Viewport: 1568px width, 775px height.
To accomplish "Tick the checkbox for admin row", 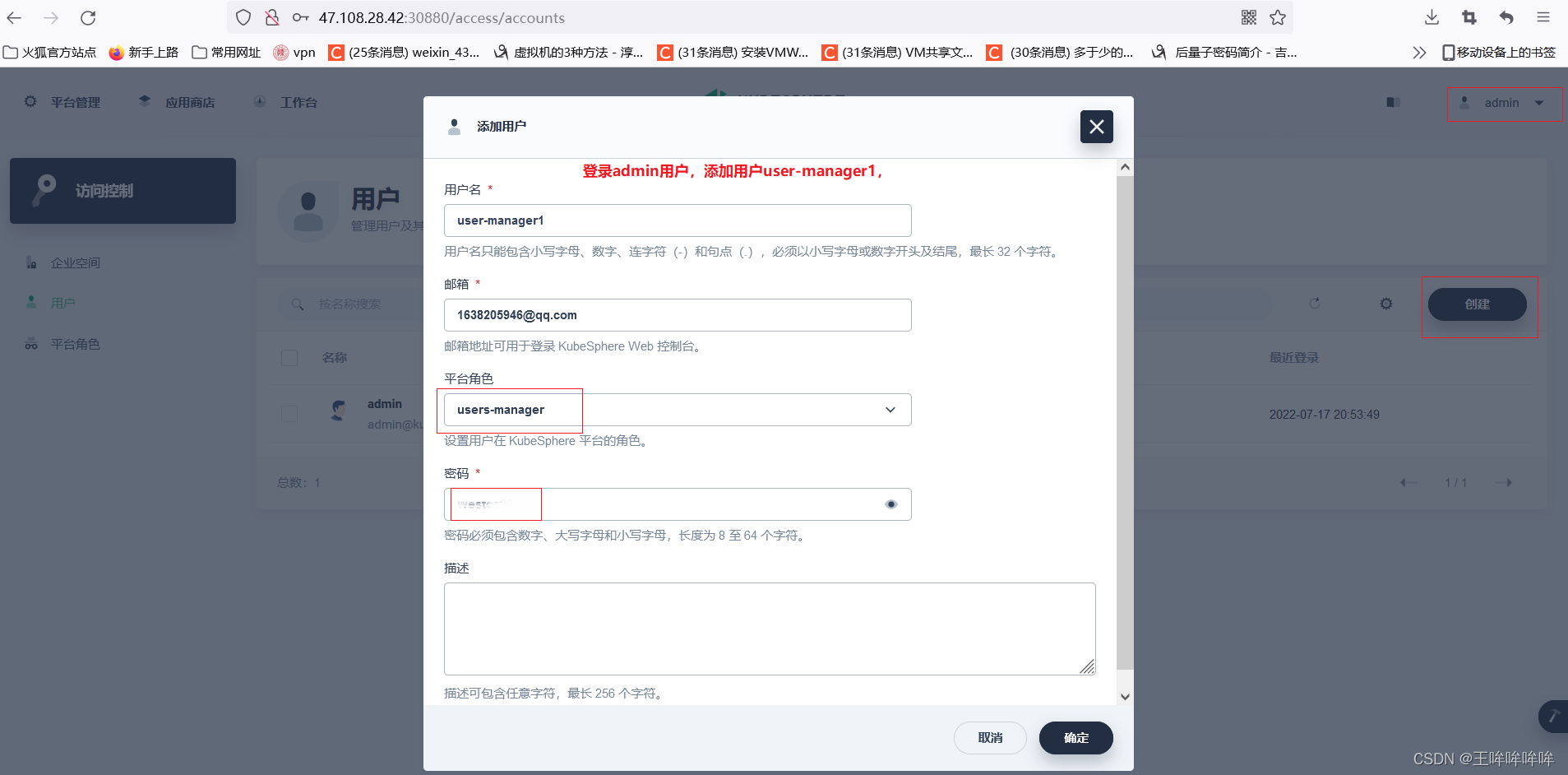I will point(289,414).
